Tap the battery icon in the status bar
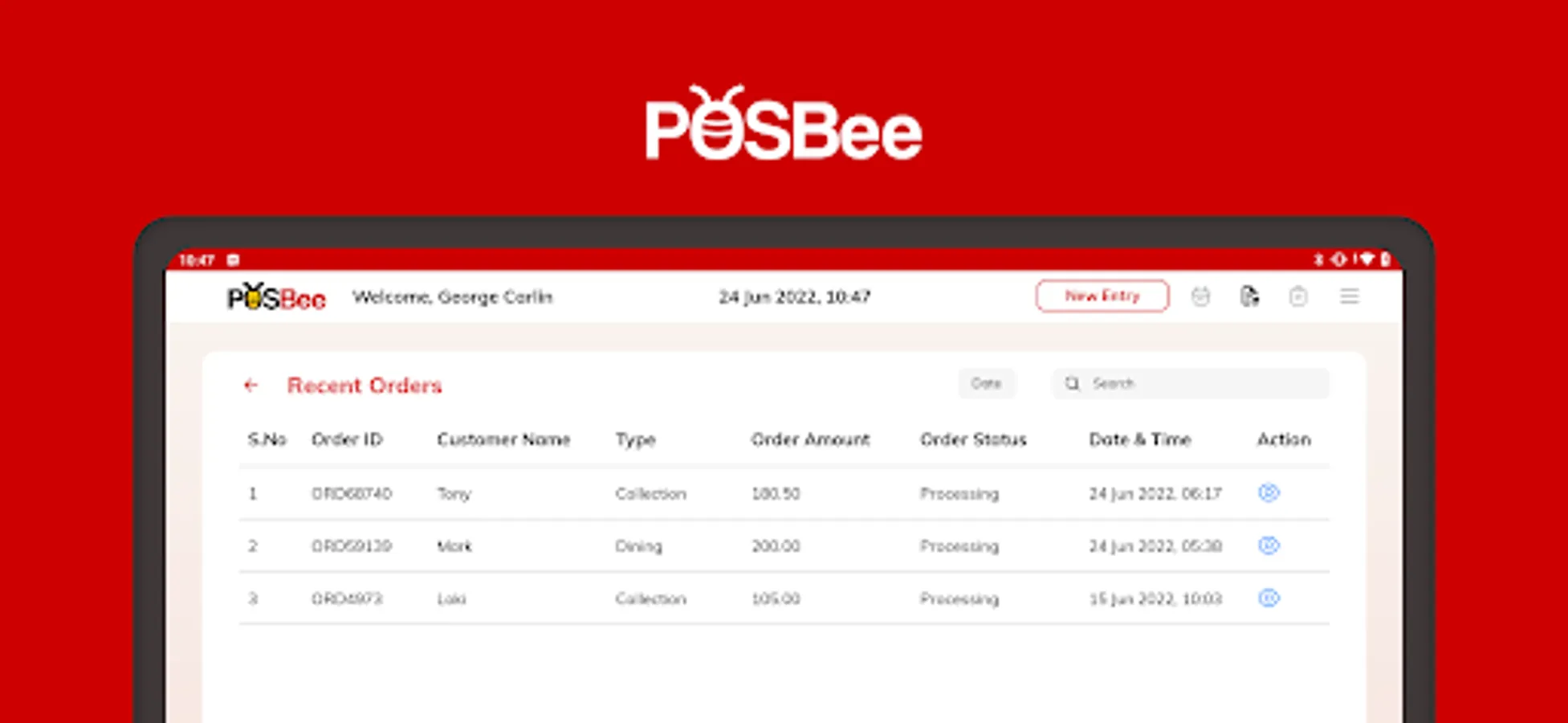Viewport: 1568px width, 723px height. pyautogui.click(x=1385, y=259)
